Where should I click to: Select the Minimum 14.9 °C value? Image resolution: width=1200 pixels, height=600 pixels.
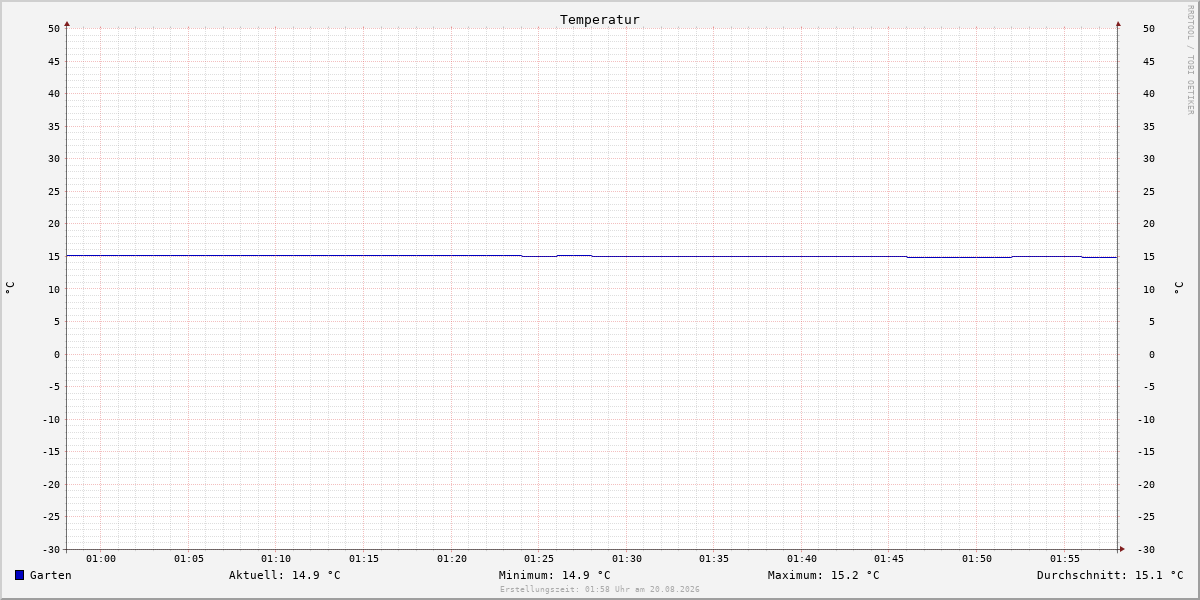[x=555, y=575]
